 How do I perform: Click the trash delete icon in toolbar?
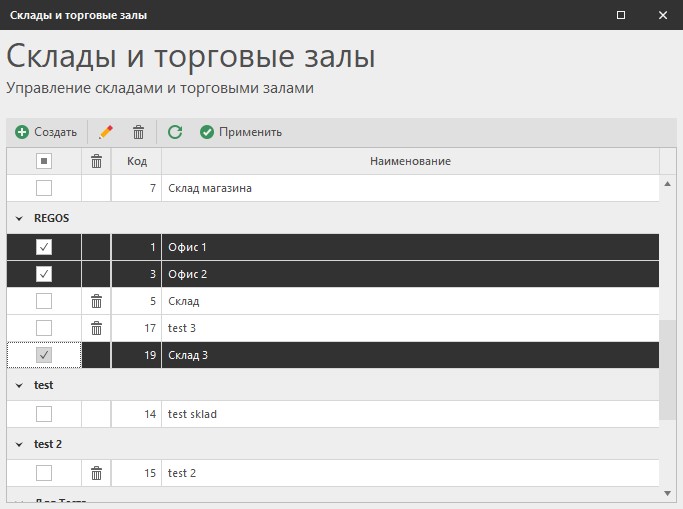click(139, 132)
